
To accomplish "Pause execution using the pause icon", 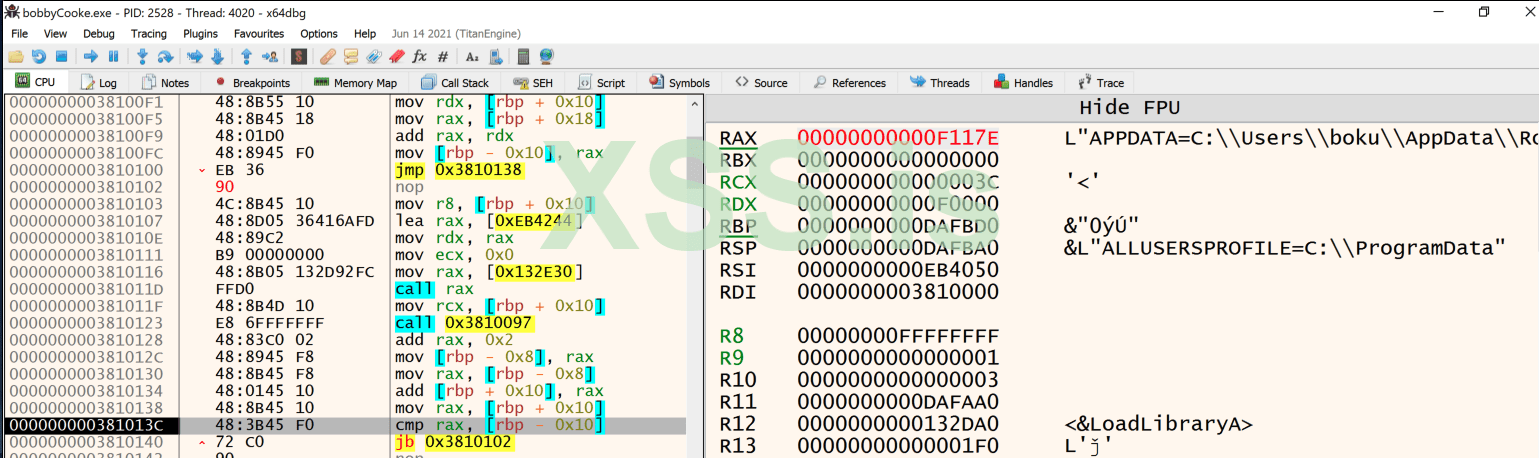I will pos(113,56).
